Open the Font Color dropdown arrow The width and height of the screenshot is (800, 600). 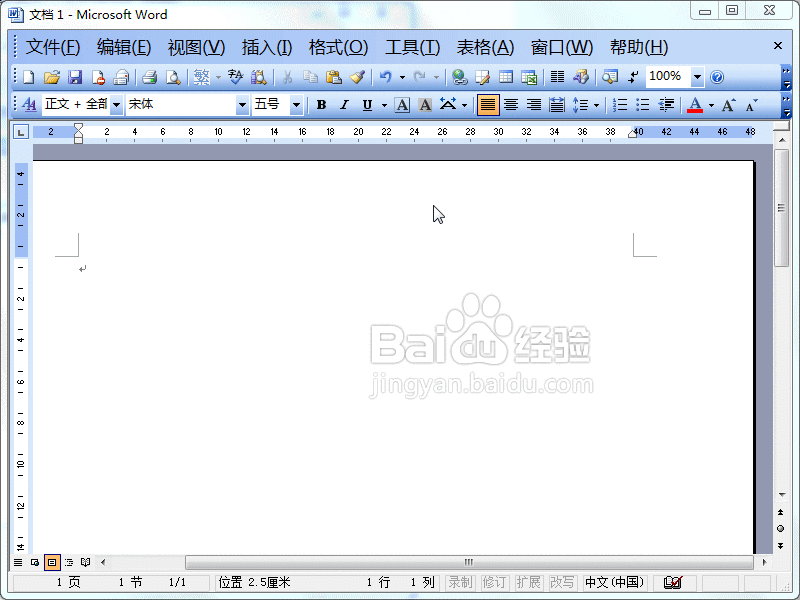tap(711, 106)
